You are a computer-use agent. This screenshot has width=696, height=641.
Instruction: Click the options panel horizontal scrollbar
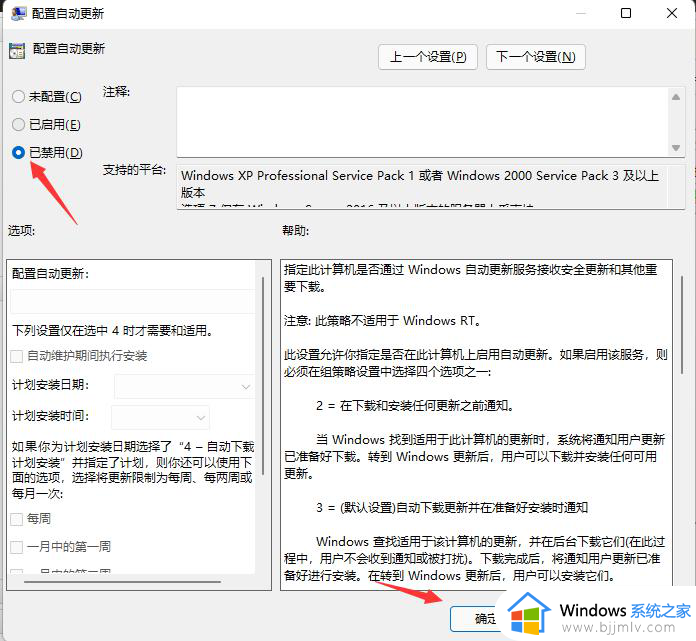coord(123,582)
